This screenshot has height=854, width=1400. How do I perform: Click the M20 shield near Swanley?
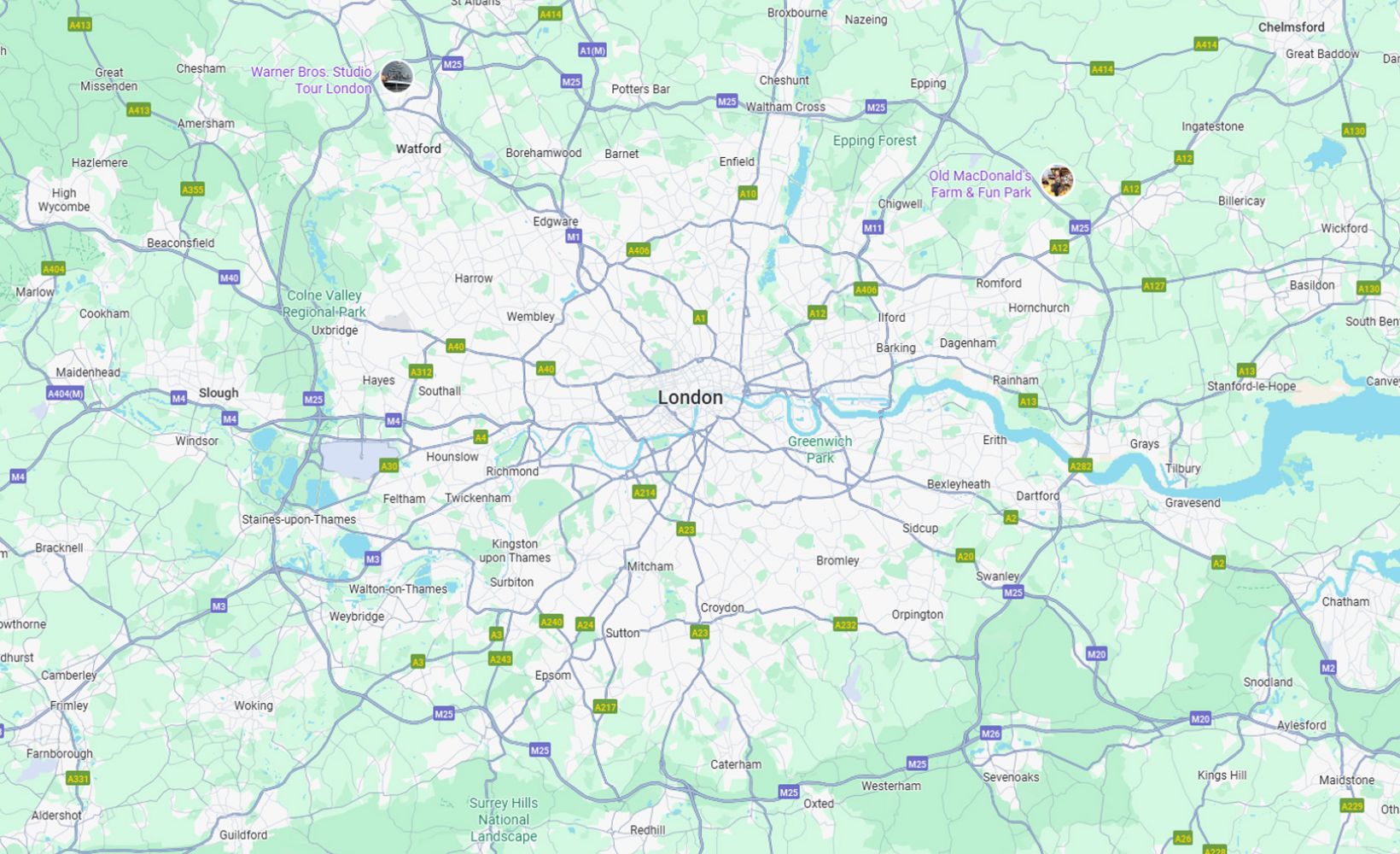click(1096, 654)
